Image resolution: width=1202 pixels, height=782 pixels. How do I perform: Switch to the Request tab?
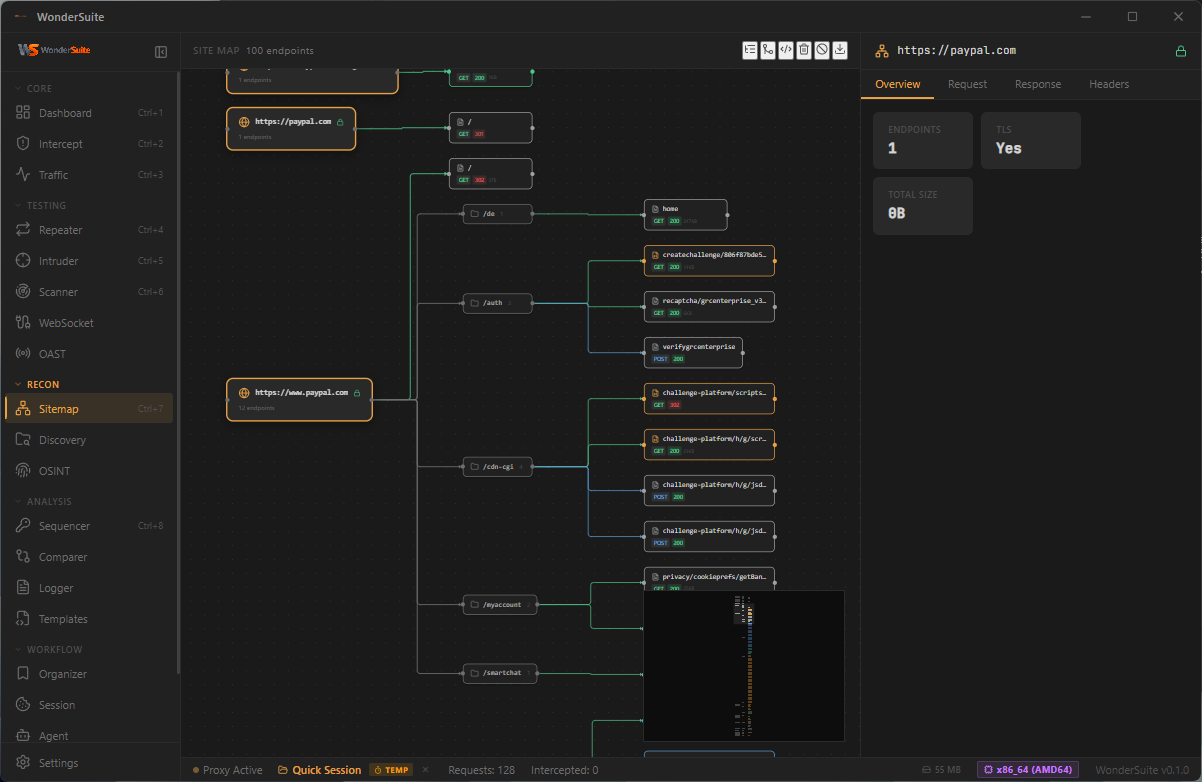click(967, 84)
